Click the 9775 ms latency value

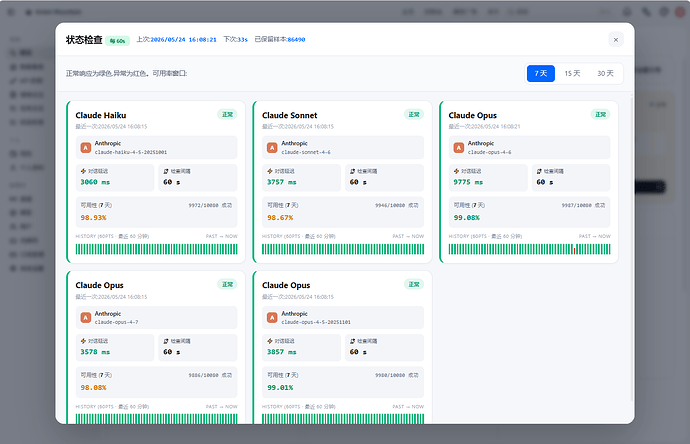[468, 182]
